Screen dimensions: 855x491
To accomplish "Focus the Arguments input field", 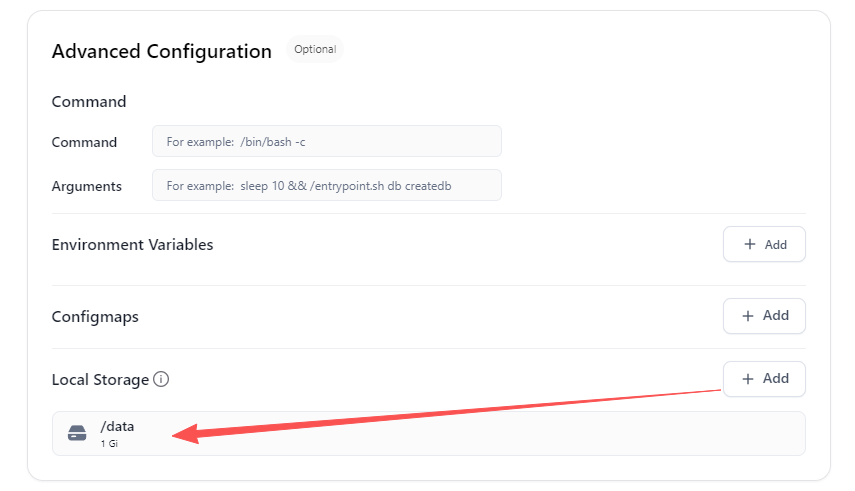I will click(x=327, y=185).
